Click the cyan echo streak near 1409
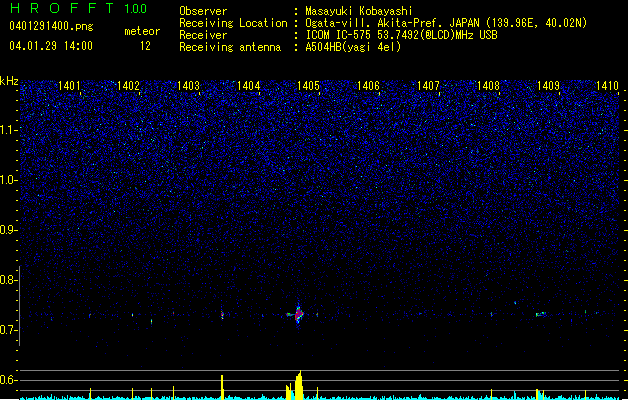629x400 pixels. pyautogui.click(x=541, y=314)
